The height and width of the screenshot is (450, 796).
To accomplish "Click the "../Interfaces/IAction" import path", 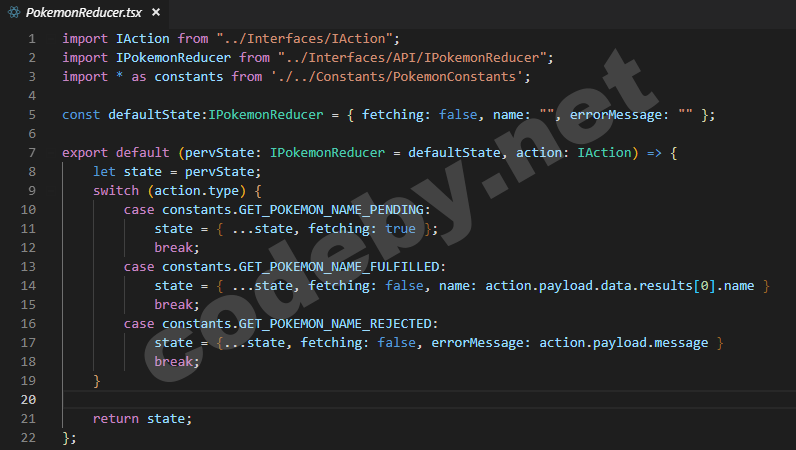I will coord(305,39).
